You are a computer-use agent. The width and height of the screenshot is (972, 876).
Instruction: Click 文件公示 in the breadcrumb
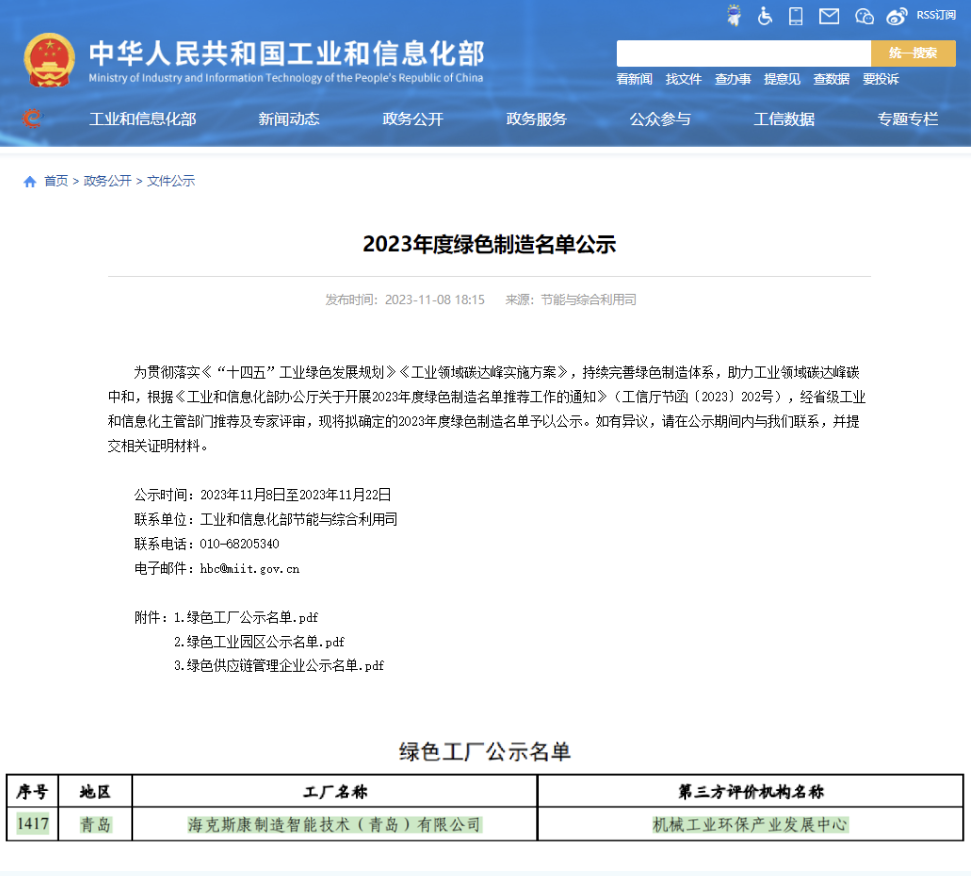(x=171, y=181)
